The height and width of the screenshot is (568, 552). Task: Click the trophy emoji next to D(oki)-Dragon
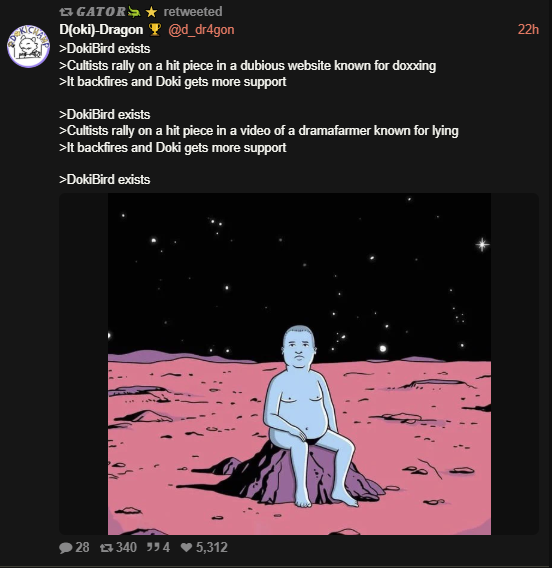(155, 29)
